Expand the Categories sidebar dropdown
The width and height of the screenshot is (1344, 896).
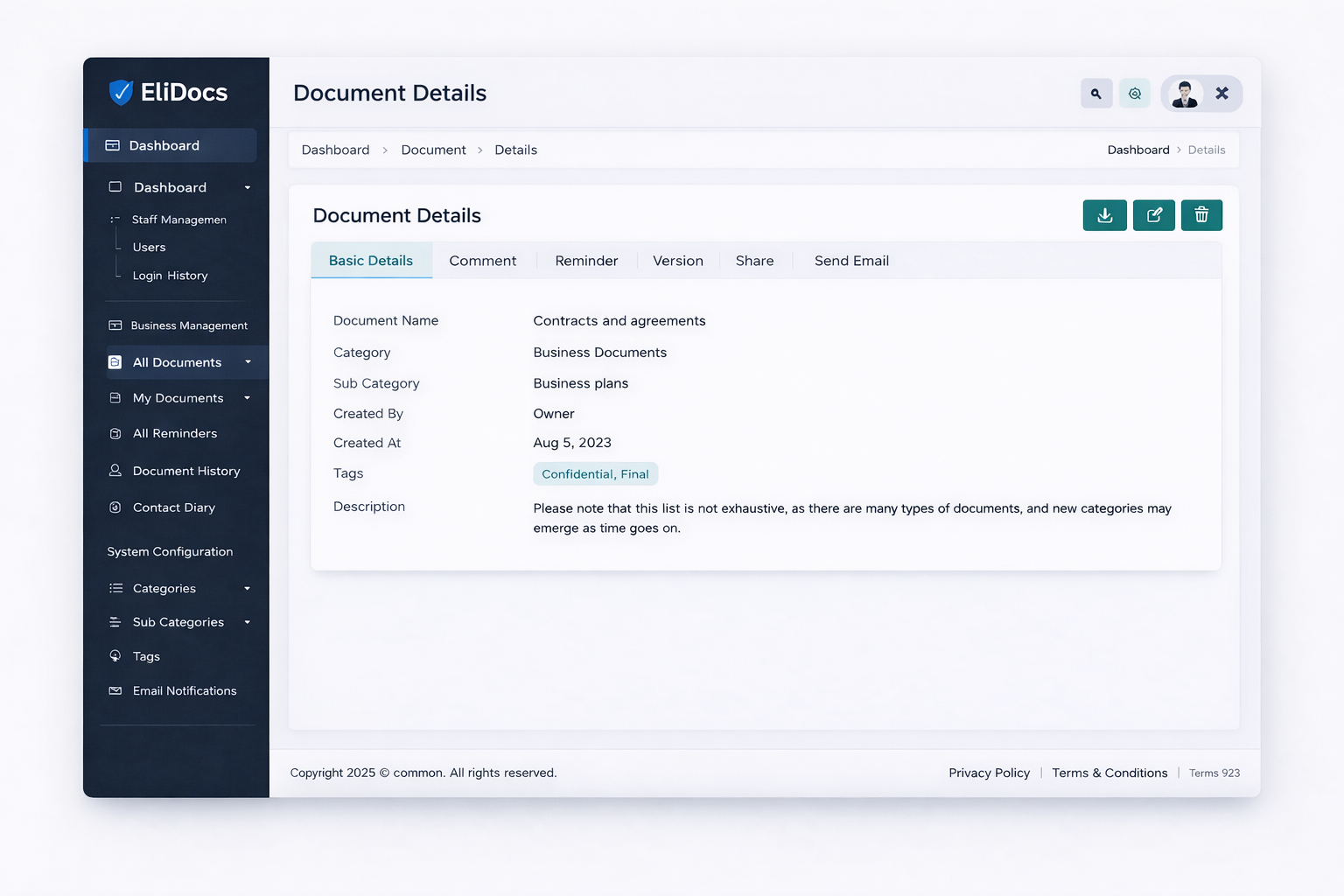tap(248, 588)
